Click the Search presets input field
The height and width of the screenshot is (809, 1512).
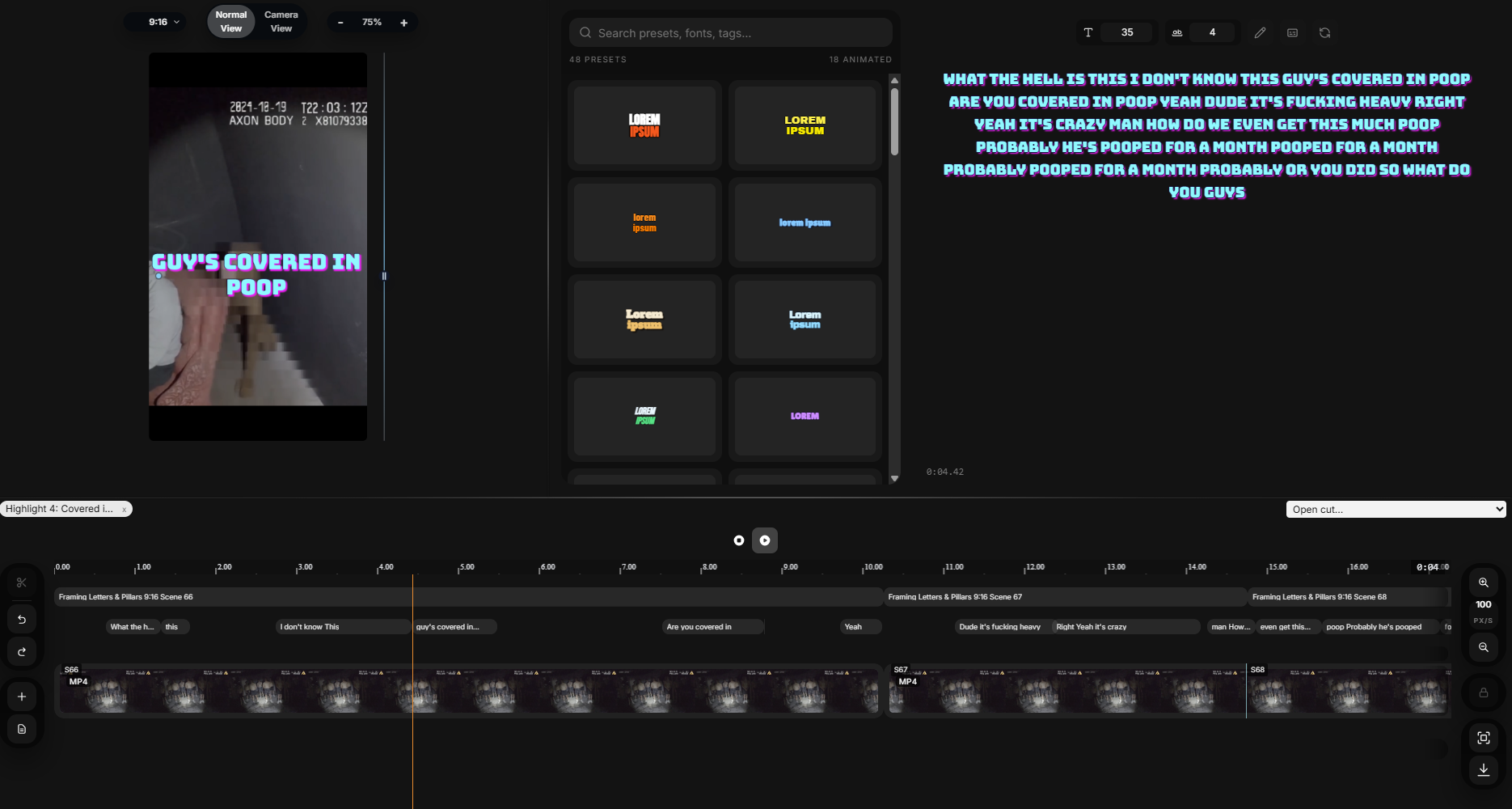pyautogui.click(x=731, y=33)
